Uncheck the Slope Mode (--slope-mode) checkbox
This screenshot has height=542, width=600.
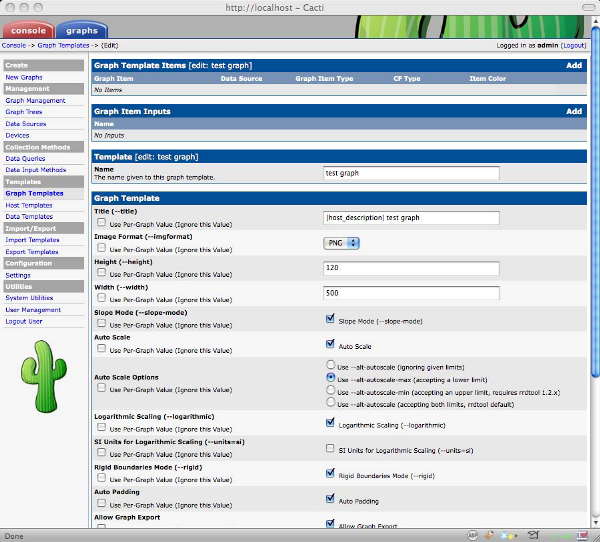330,318
